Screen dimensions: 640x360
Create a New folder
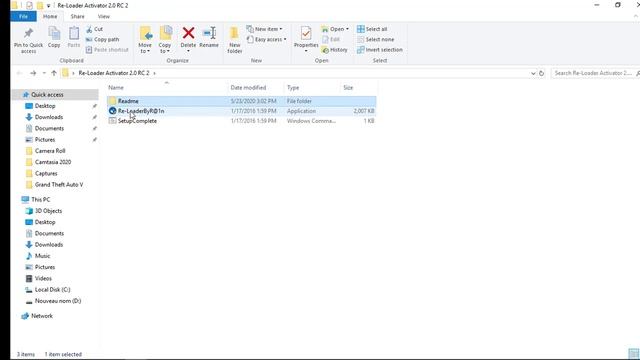point(234,40)
